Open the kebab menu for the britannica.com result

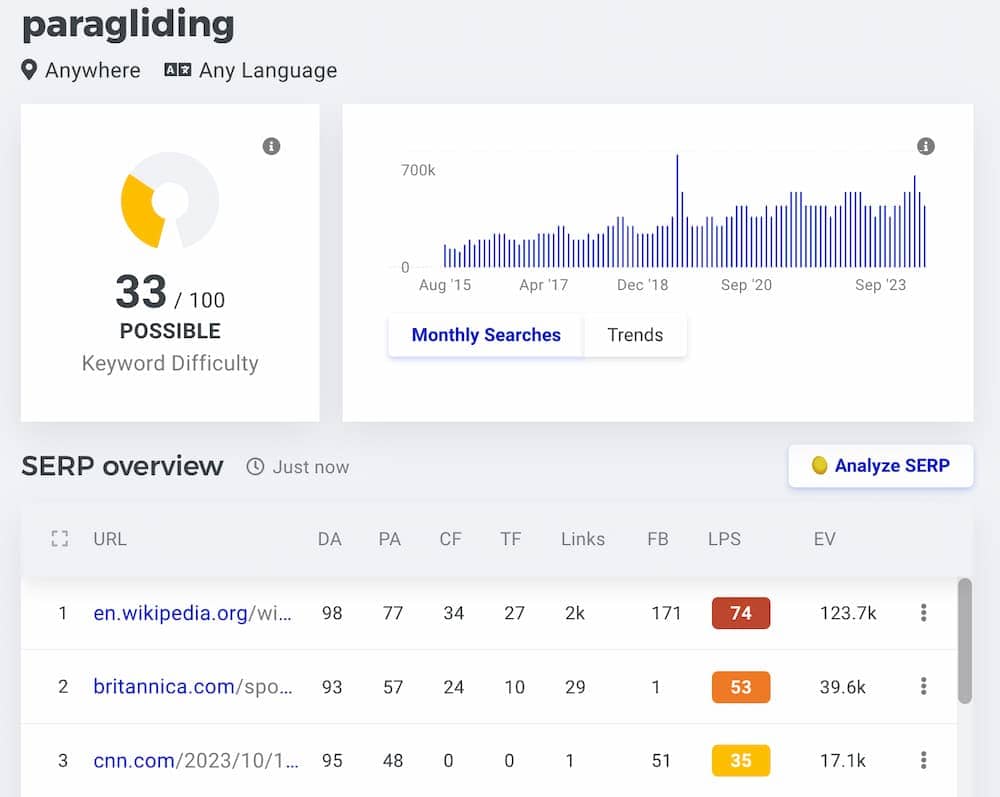pos(923,686)
